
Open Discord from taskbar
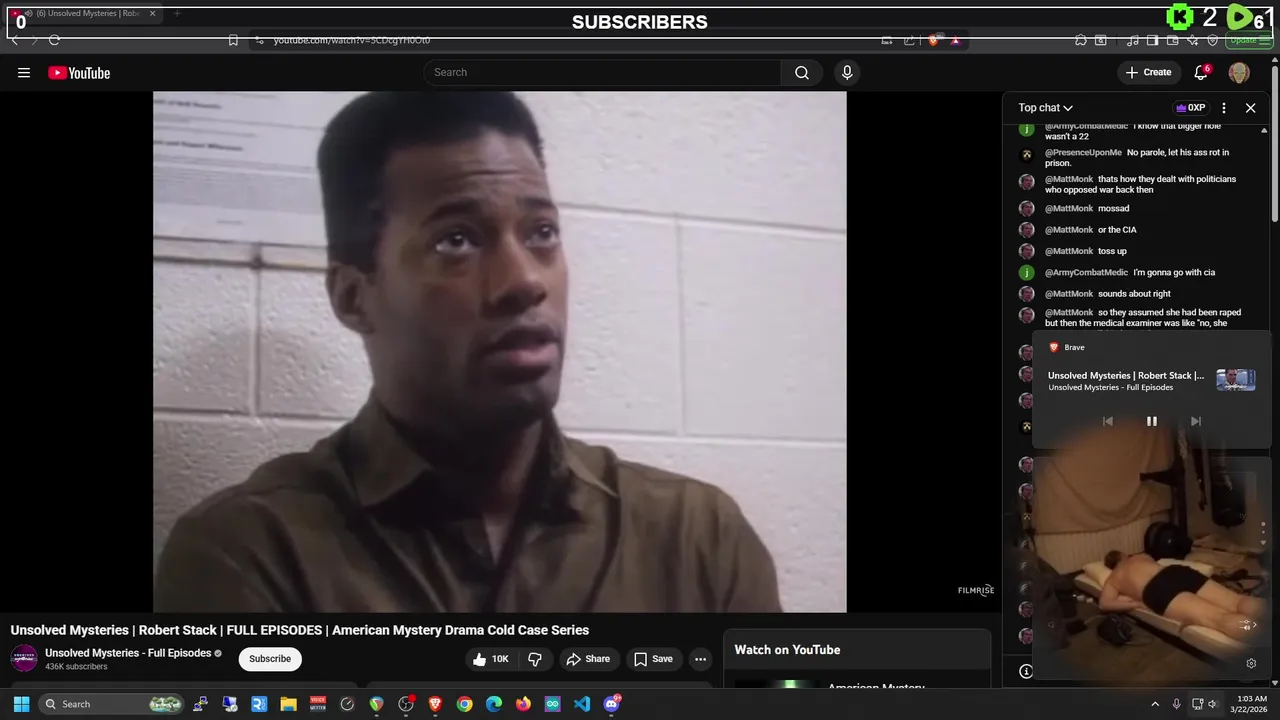click(x=611, y=704)
